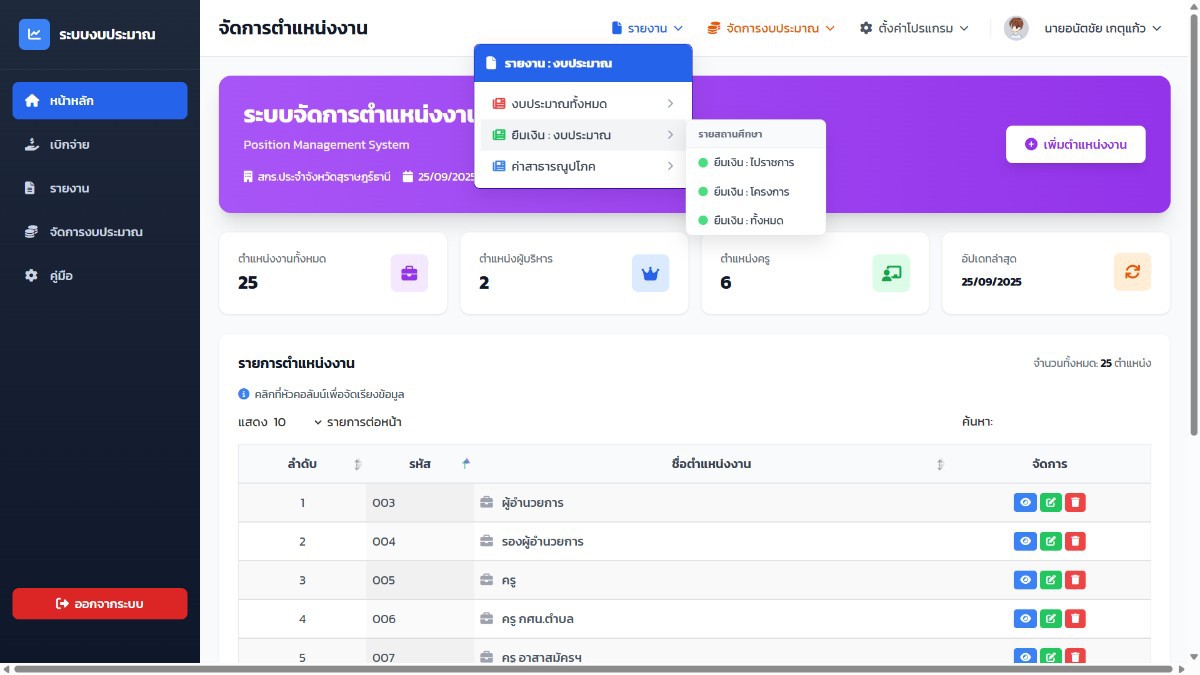Click the red trash icon for ครู row
Screen dimensions: 1200x675
tap(1074, 580)
